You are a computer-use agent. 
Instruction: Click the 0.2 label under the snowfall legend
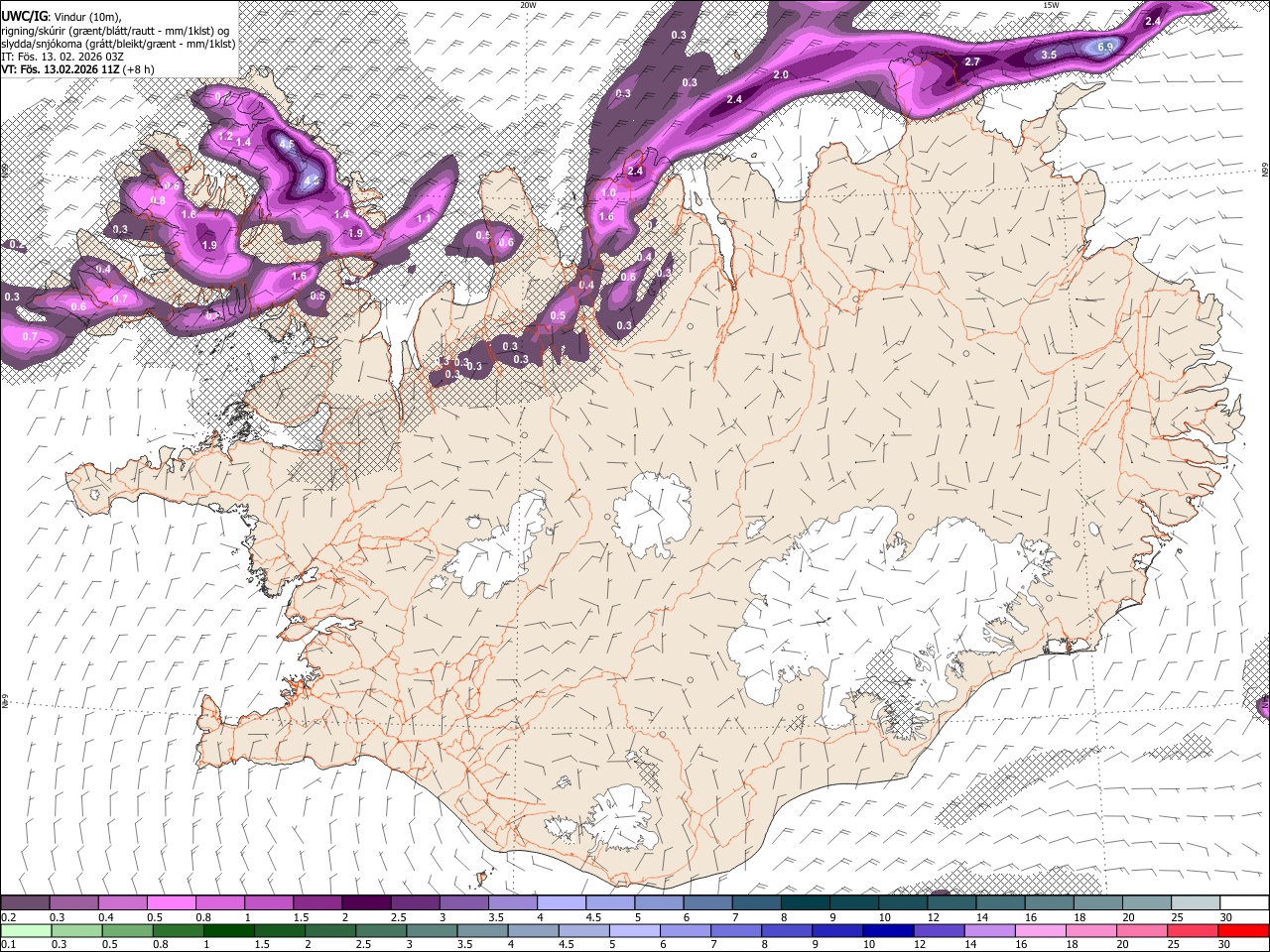point(9,917)
